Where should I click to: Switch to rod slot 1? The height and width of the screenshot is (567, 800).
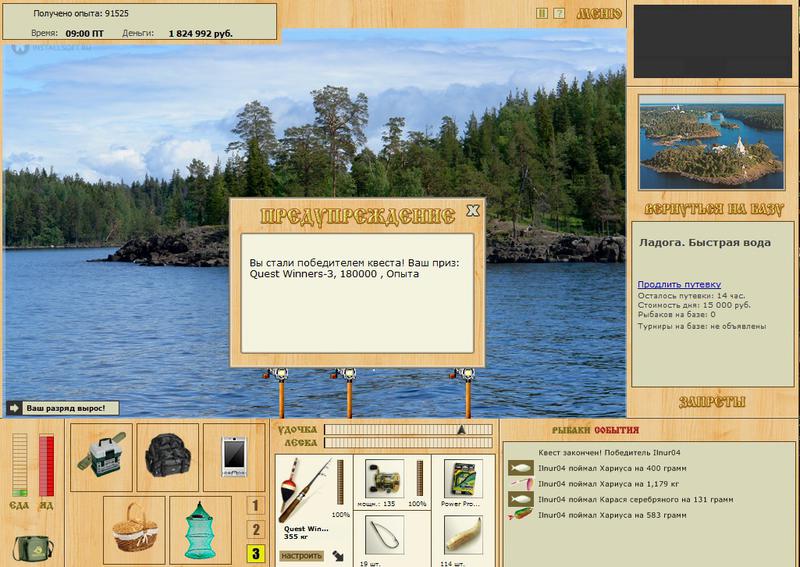[256, 506]
